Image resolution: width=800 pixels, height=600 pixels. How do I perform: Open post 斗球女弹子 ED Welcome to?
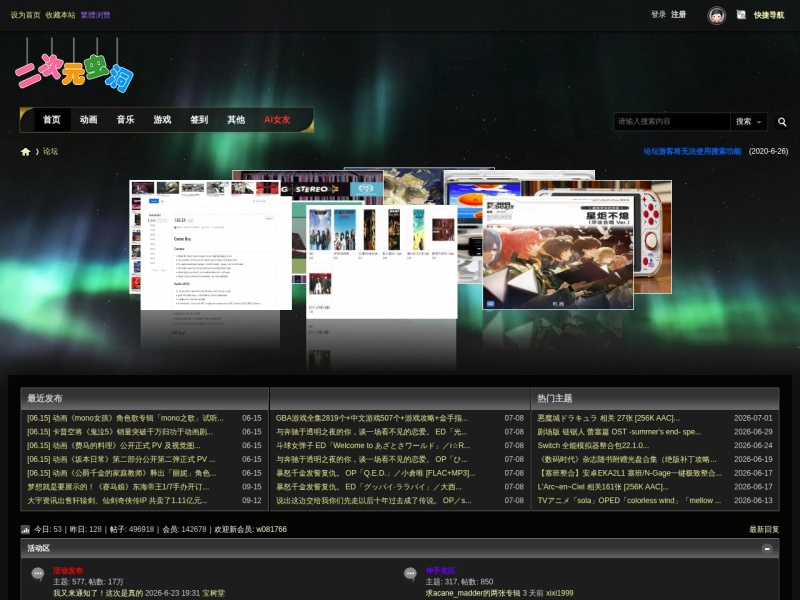pos(373,445)
